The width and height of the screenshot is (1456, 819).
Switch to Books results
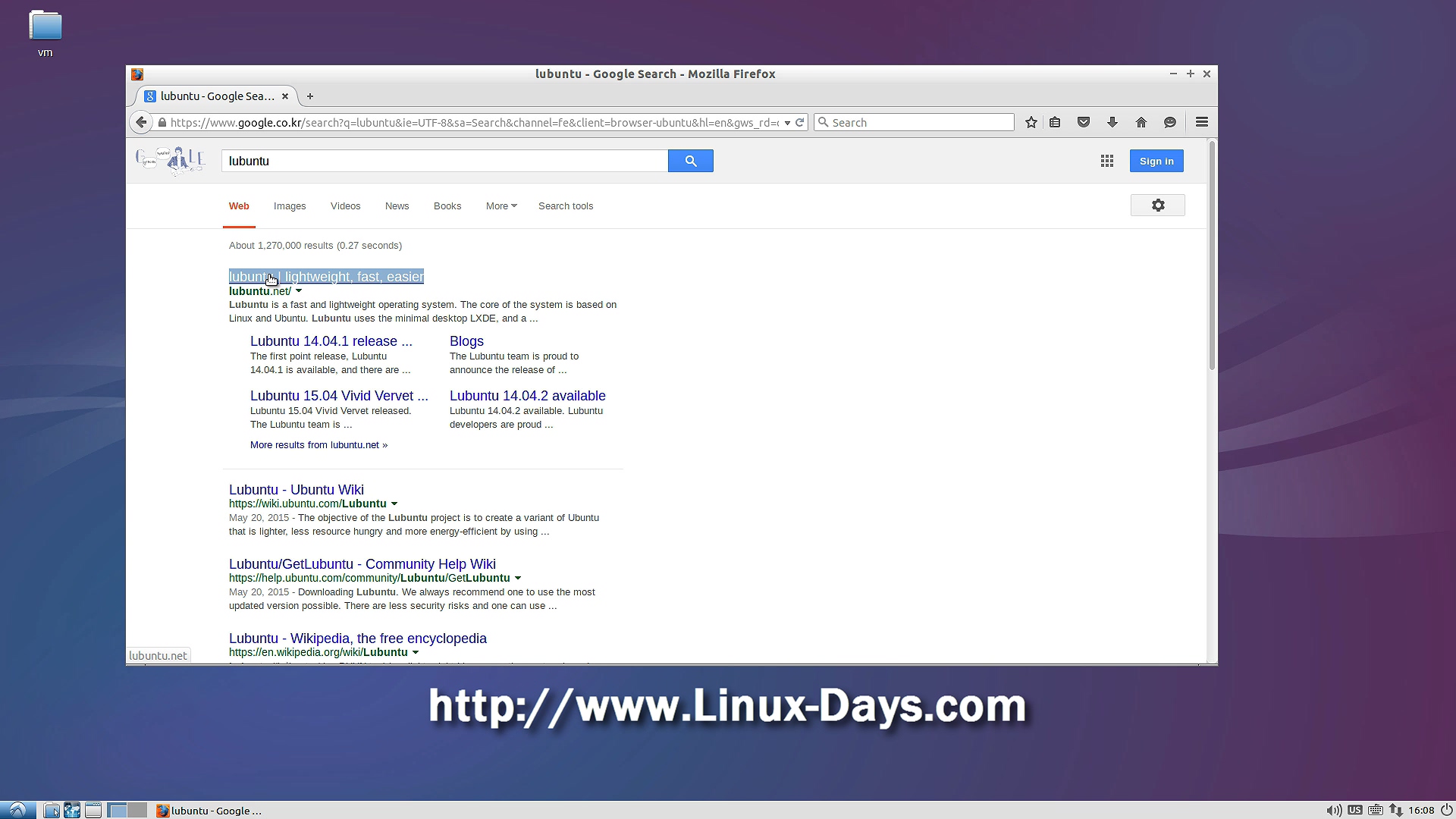(x=447, y=206)
